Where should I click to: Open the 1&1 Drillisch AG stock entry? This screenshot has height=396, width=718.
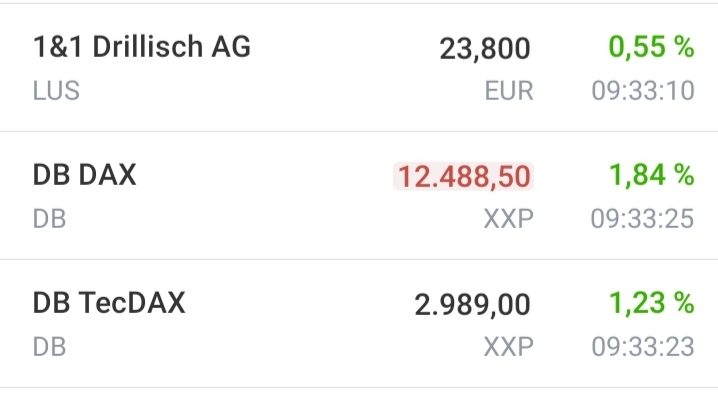coord(359,67)
